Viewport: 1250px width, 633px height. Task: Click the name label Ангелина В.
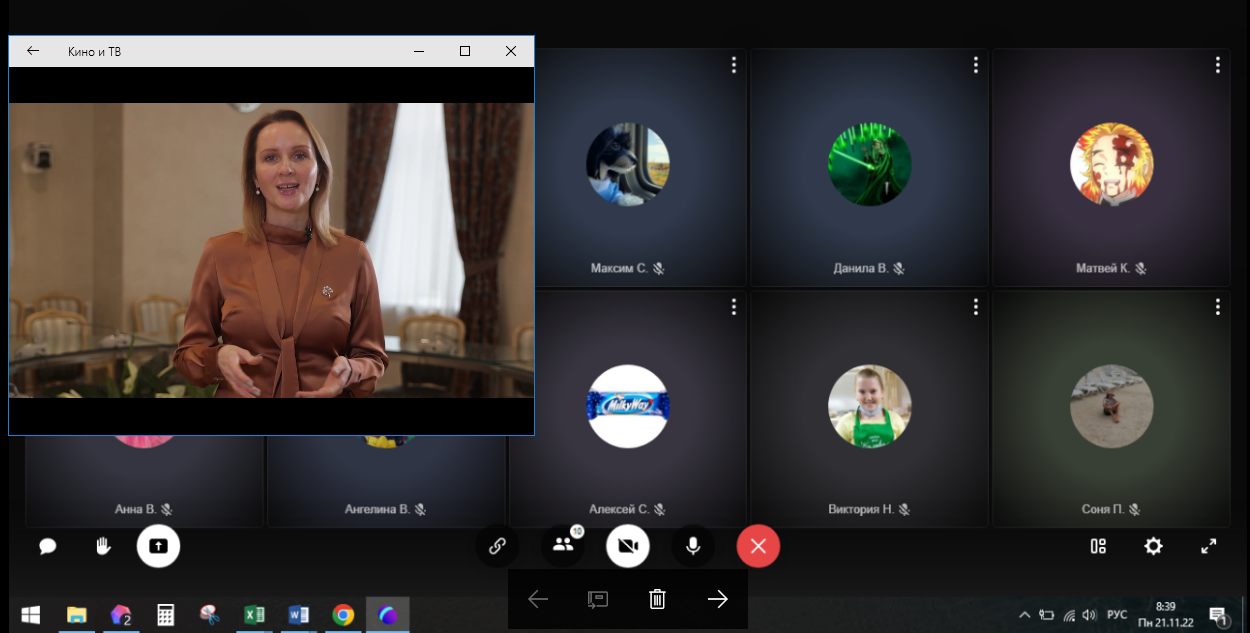point(377,509)
